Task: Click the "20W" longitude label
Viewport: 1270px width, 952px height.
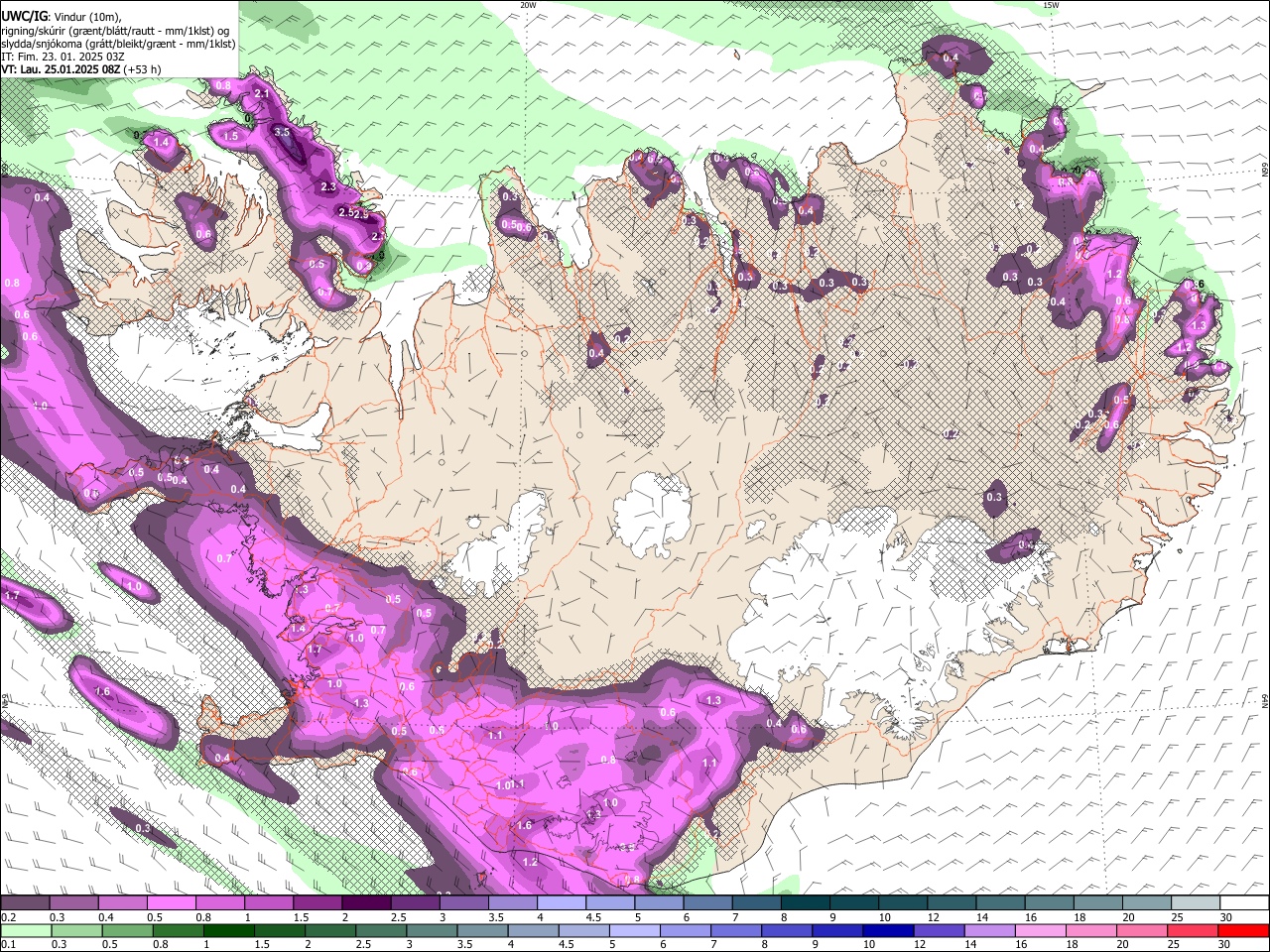Action: [x=528, y=5]
